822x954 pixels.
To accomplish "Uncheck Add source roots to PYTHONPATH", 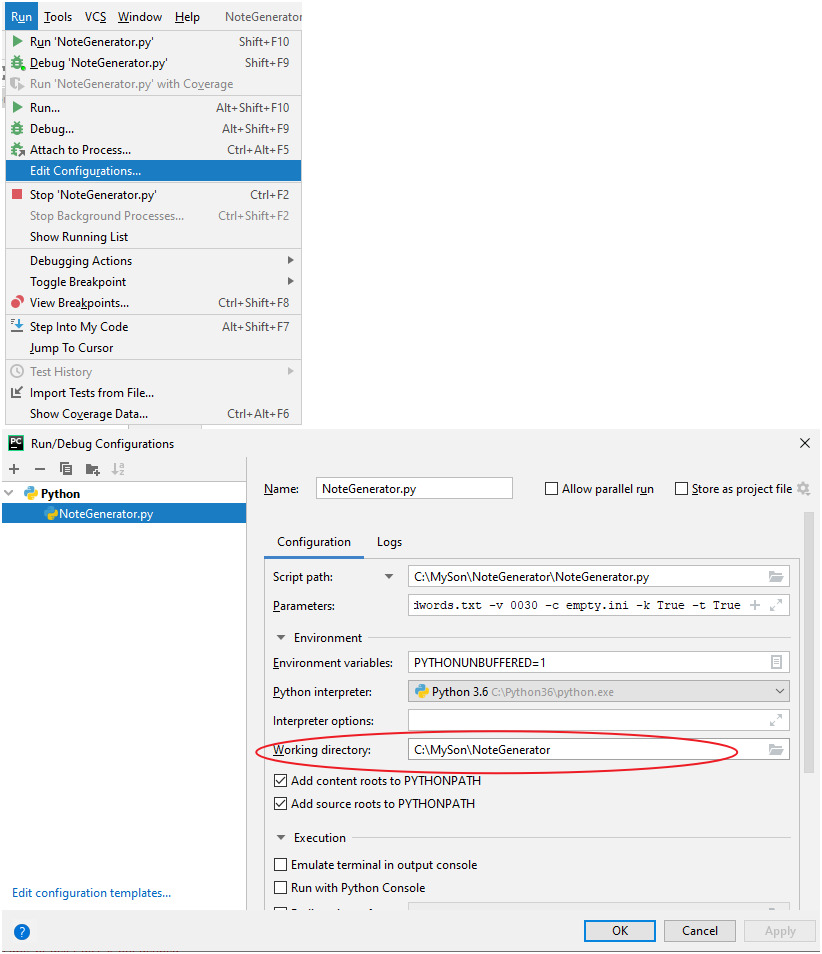I will [x=280, y=804].
